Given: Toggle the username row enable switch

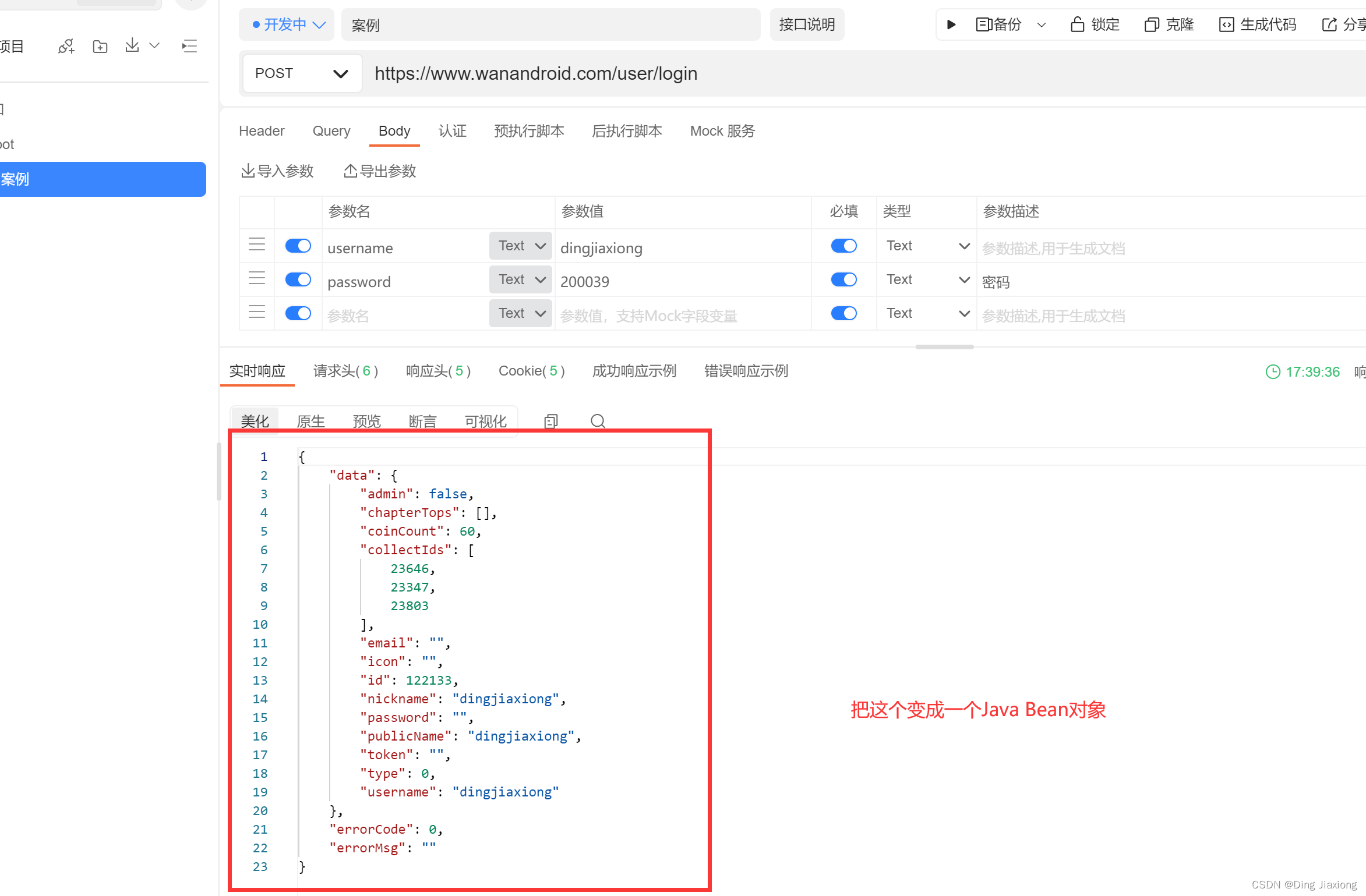Looking at the screenshot, I should point(298,246).
